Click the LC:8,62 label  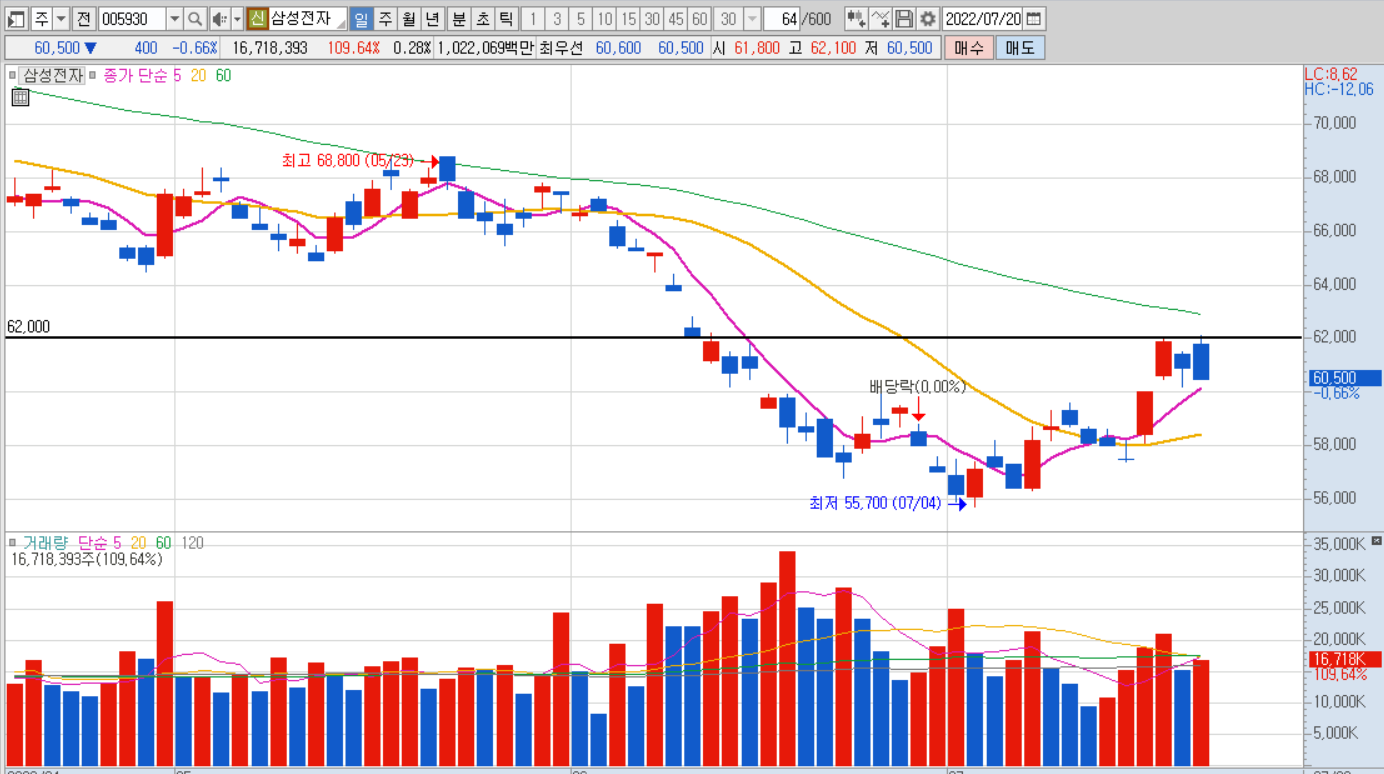click(x=1331, y=74)
